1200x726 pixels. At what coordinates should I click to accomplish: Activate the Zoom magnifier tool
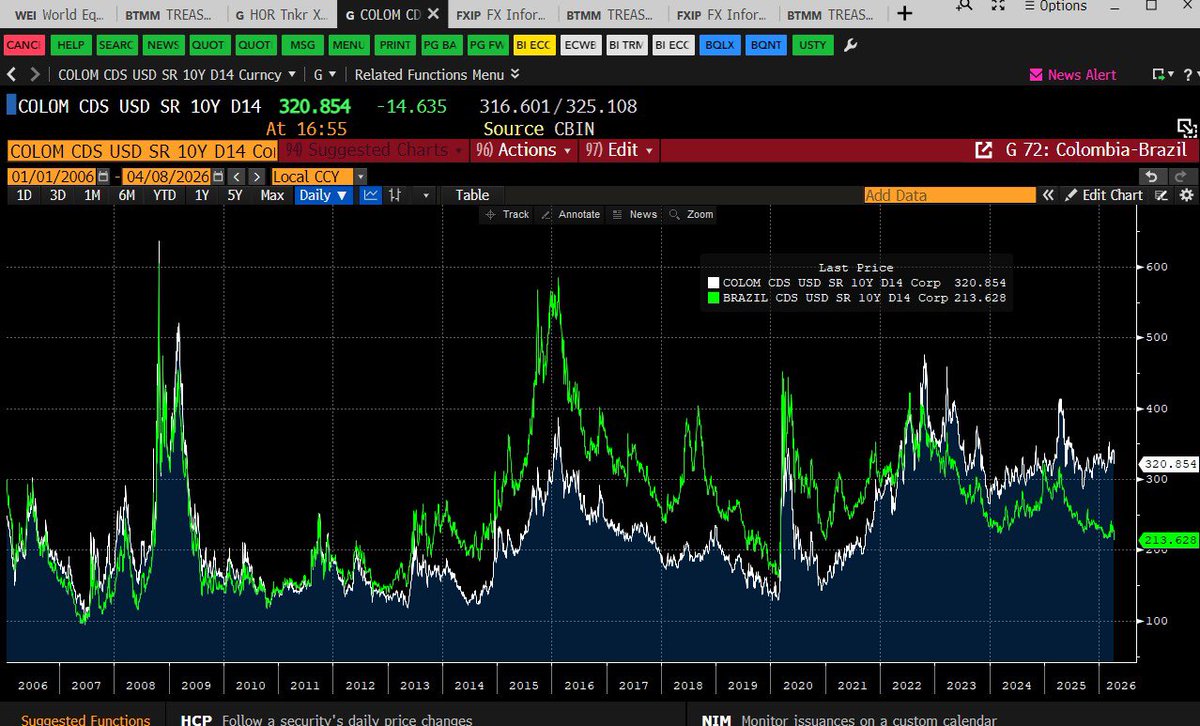(691, 214)
